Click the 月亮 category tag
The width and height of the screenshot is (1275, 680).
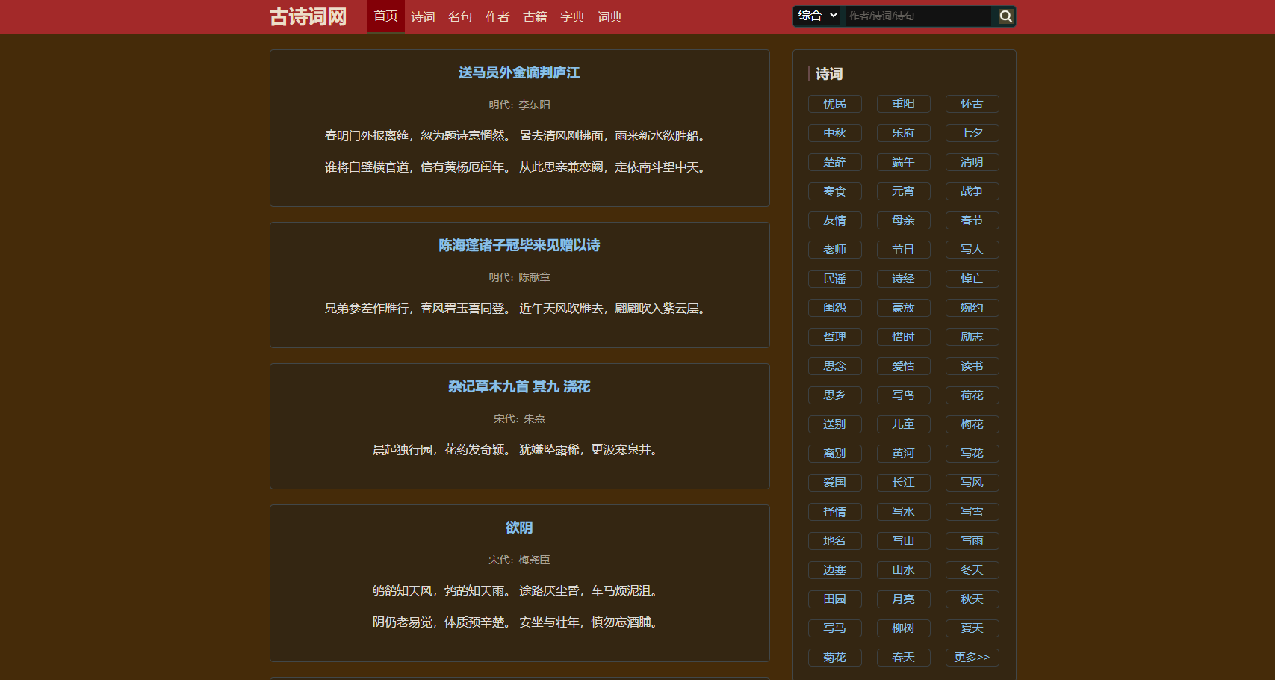(x=903, y=599)
